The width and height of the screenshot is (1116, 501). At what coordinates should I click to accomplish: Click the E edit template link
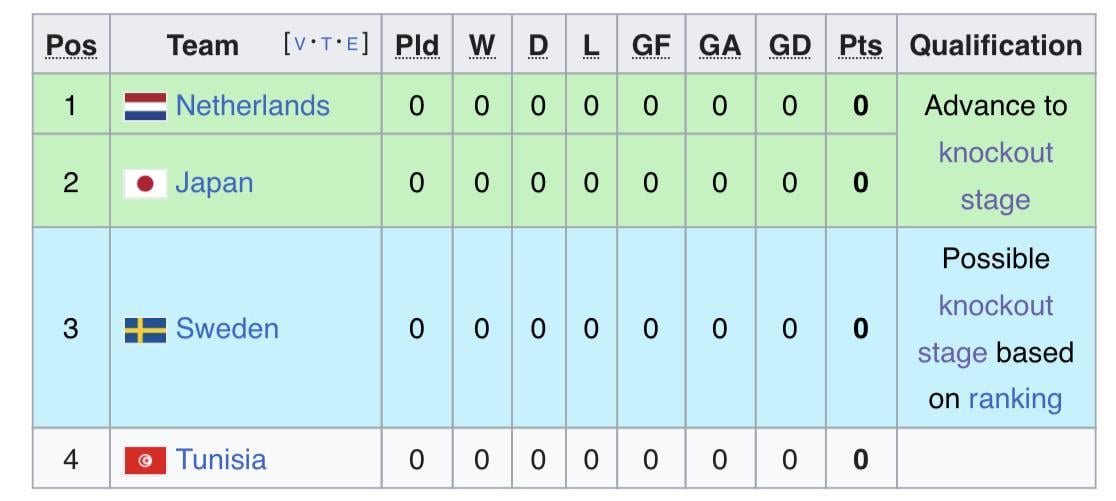[352, 44]
